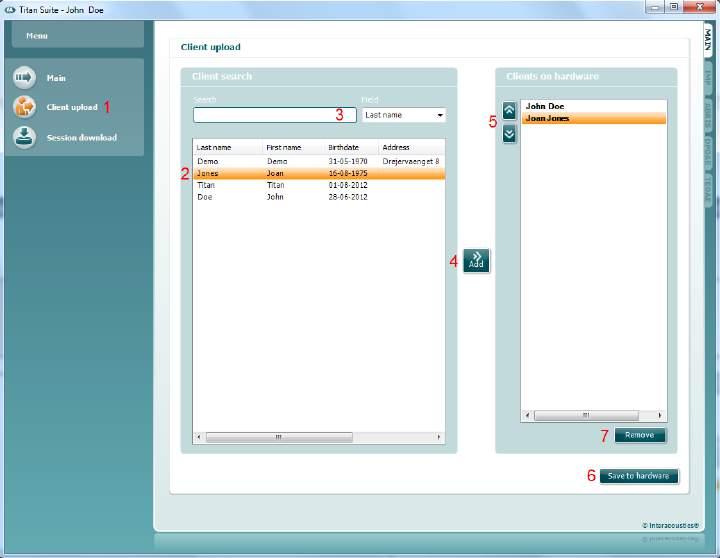Click birthdate 16-08-1975 cell

tap(348, 173)
